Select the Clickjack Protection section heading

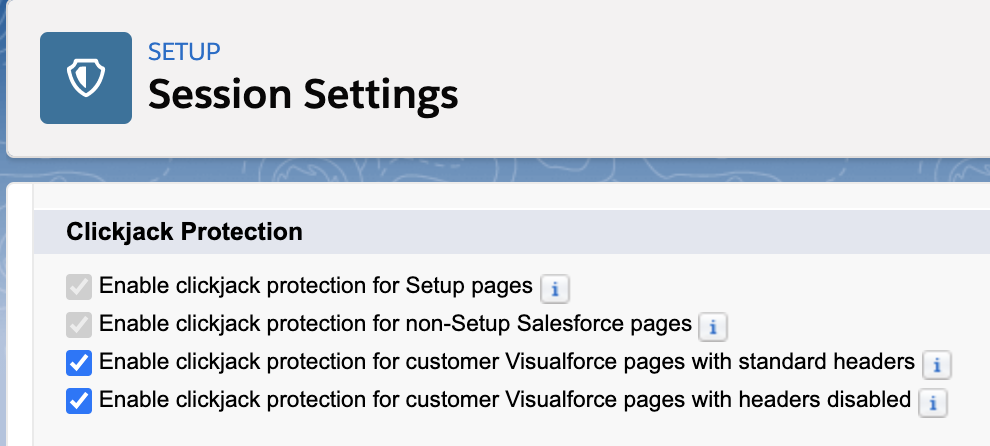(x=184, y=232)
